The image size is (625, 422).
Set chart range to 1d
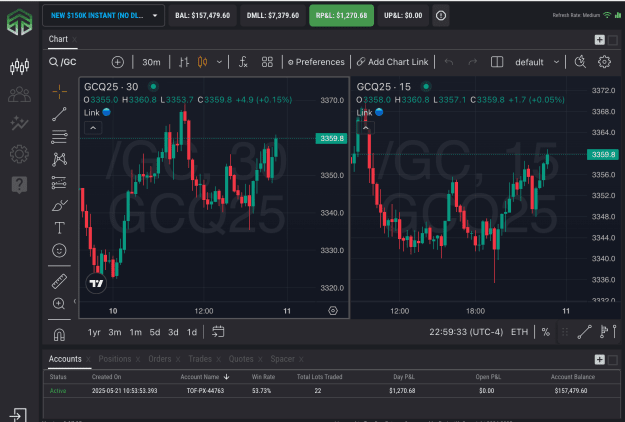click(x=192, y=332)
